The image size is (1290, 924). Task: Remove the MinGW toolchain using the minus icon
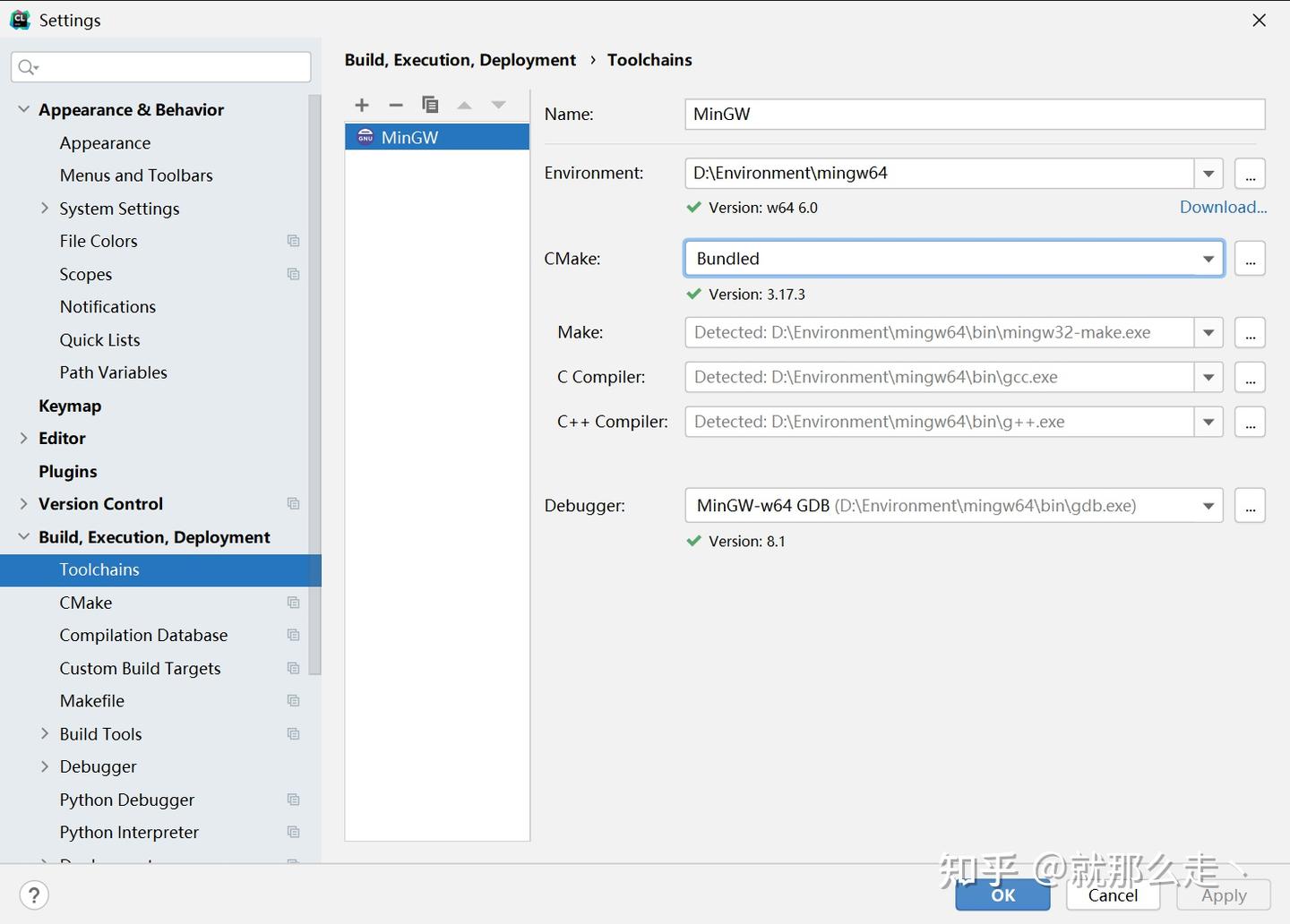tap(396, 105)
